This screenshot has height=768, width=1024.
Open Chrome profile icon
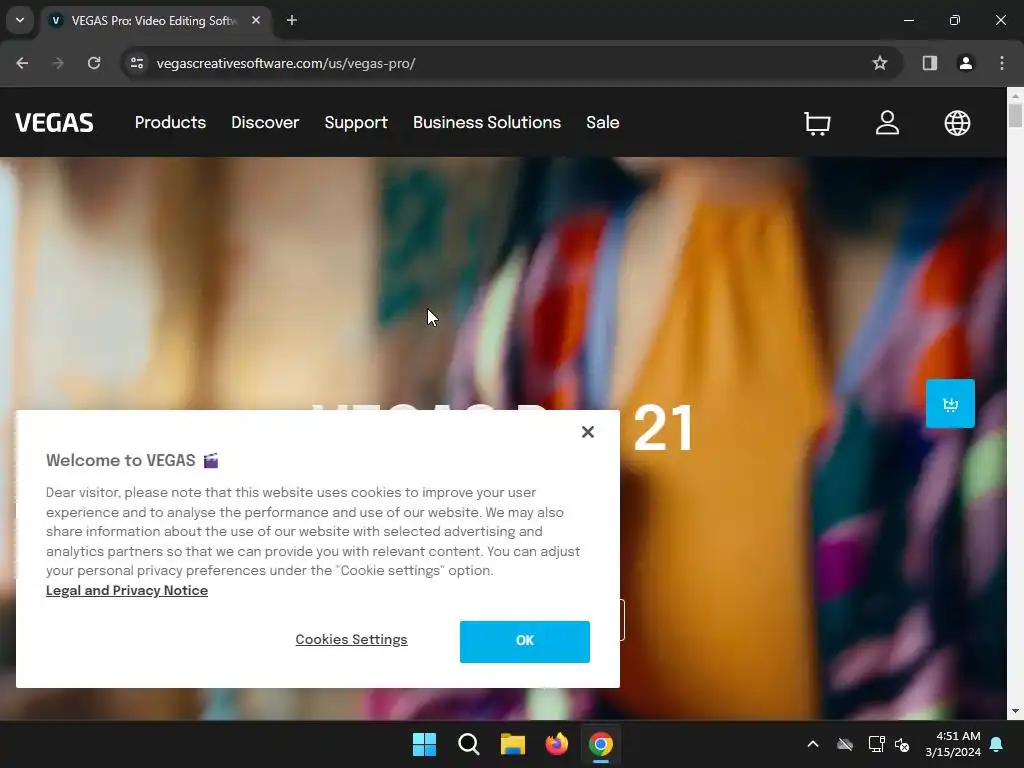coord(965,63)
